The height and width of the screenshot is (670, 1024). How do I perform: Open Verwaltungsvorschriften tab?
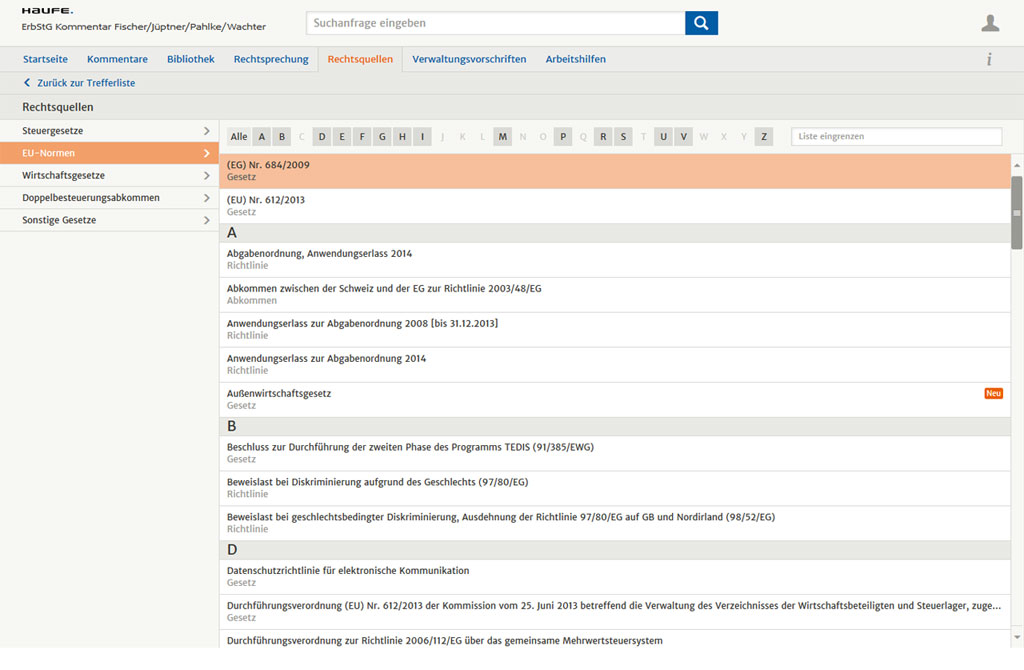[x=469, y=59]
